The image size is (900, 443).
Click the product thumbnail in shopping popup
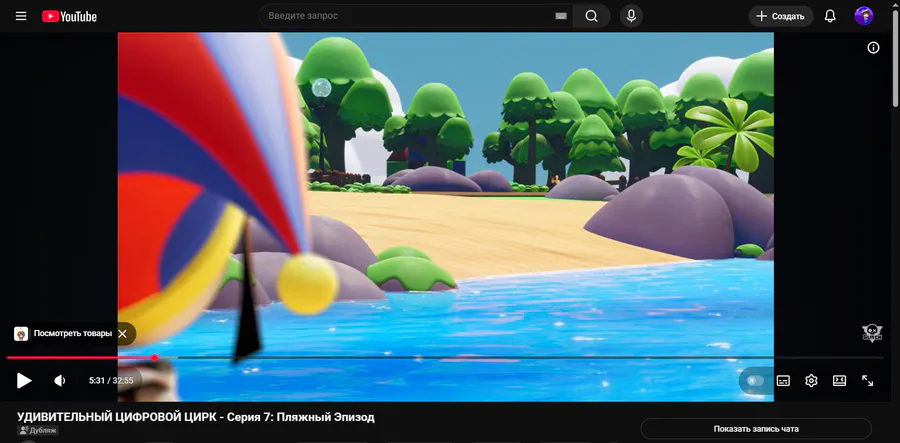point(21,334)
